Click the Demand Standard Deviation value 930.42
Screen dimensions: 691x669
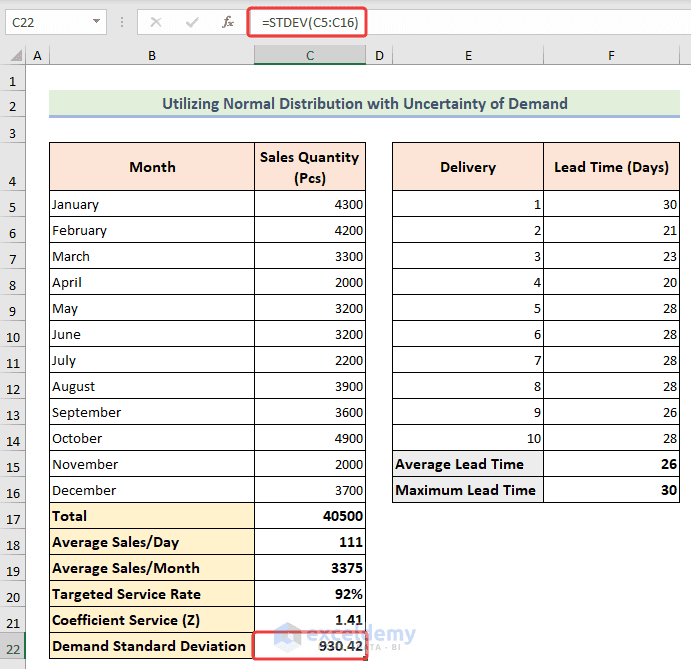pos(310,646)
